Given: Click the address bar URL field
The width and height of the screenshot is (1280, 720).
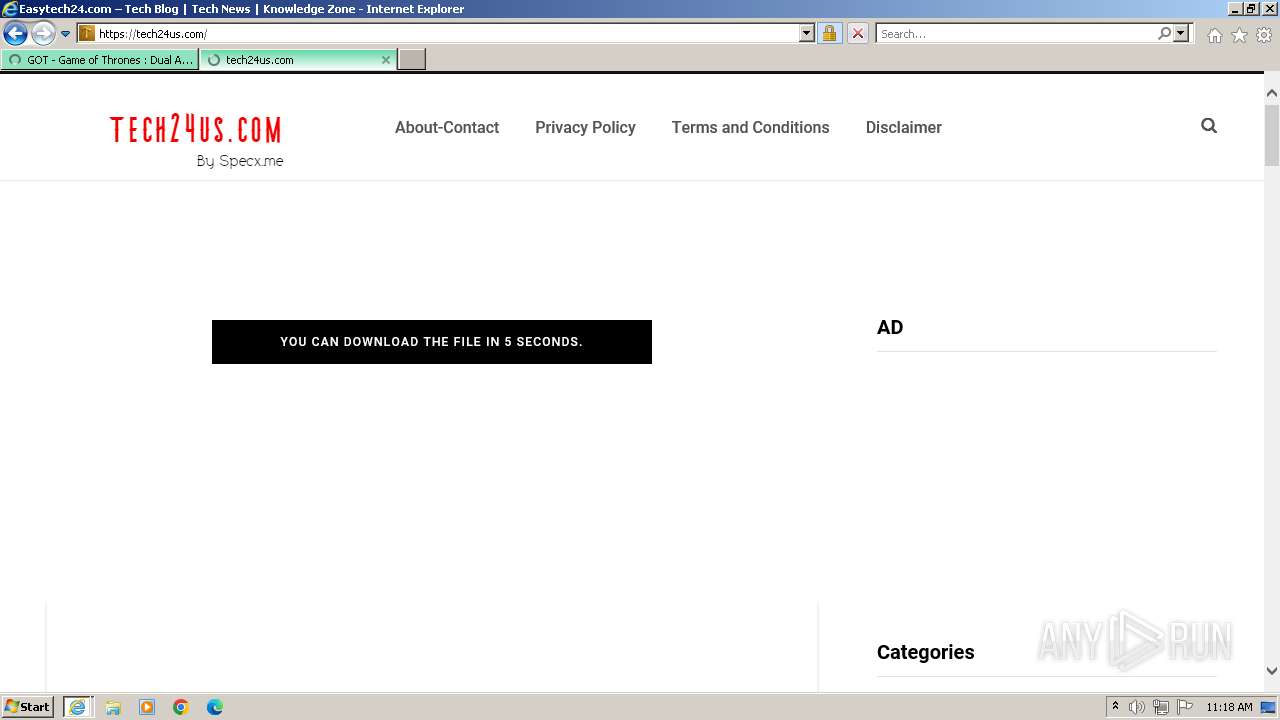Looking at the screenshot, I should click(x=447, y=34).
